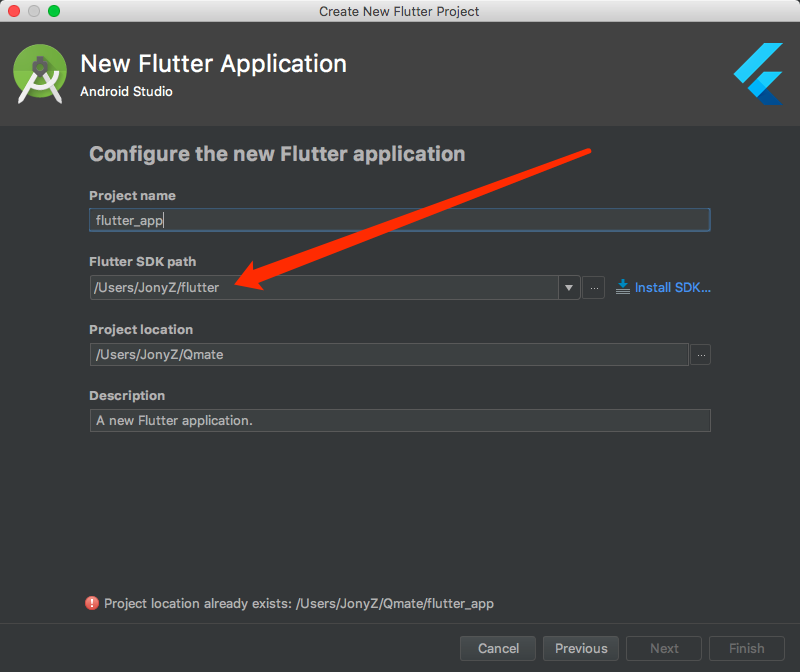Image resolution: width=800 pixels, height=672 pixels.
Task: Click the 'Create New Flutter Project' title bar
Action: click(x=399, y=11)
